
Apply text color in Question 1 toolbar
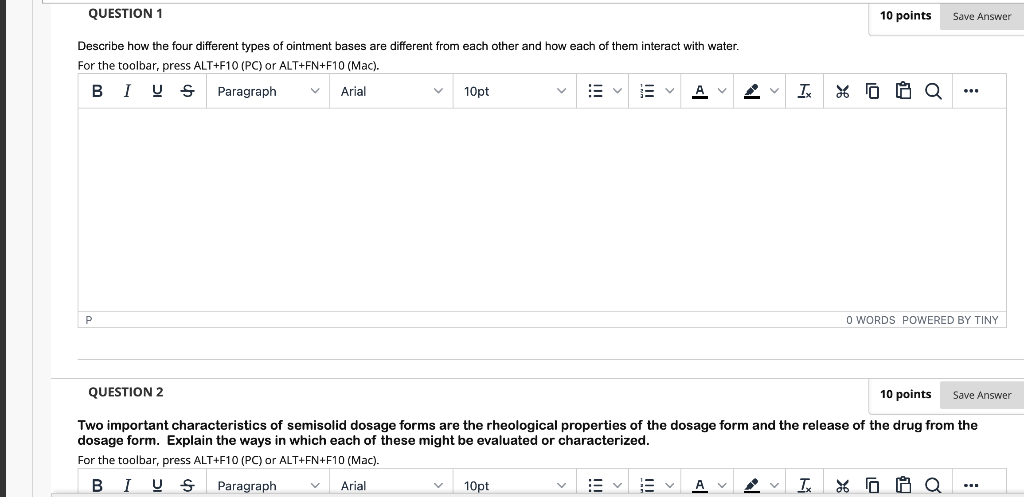coord(699,91)
